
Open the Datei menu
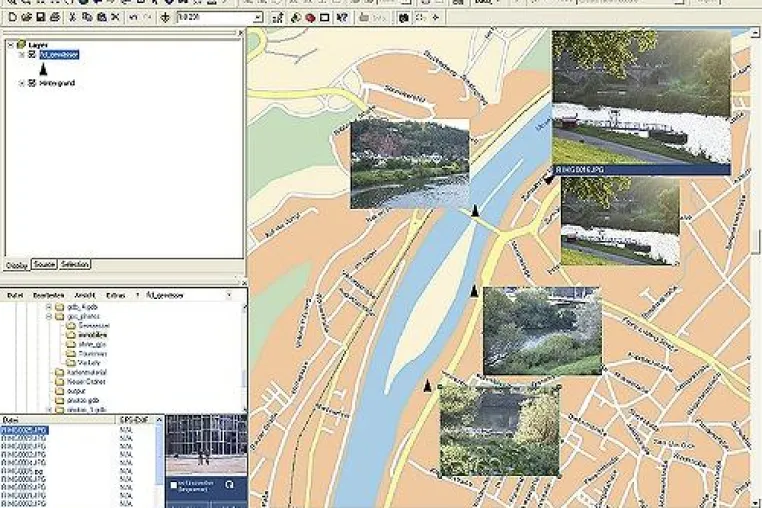tap(15, 295)
